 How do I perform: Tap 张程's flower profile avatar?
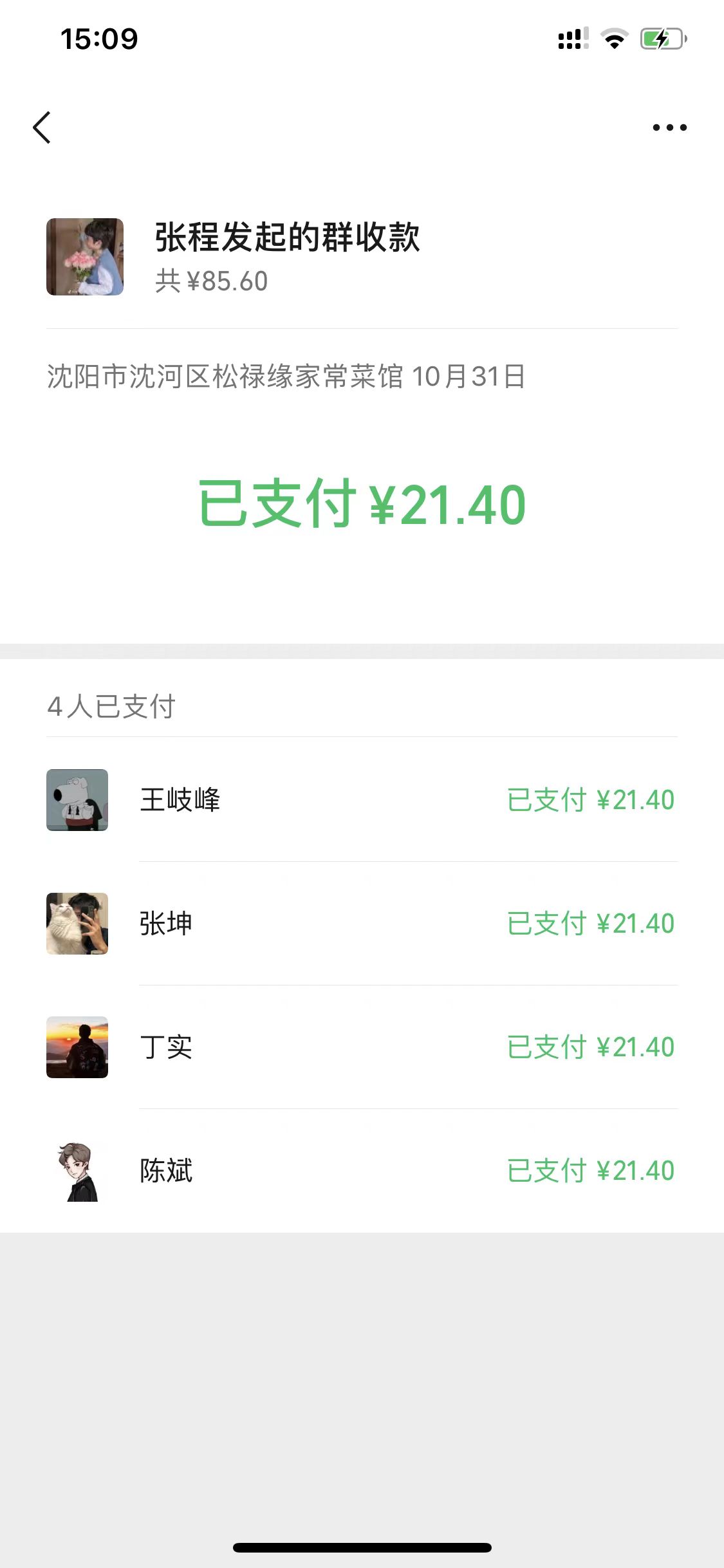[85, 257]
